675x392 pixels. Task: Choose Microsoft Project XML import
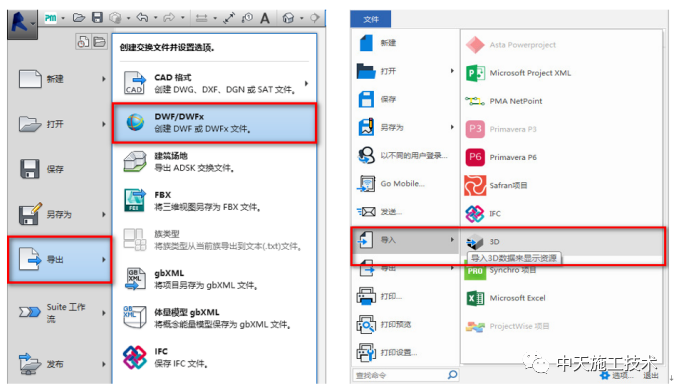(561, 73)
